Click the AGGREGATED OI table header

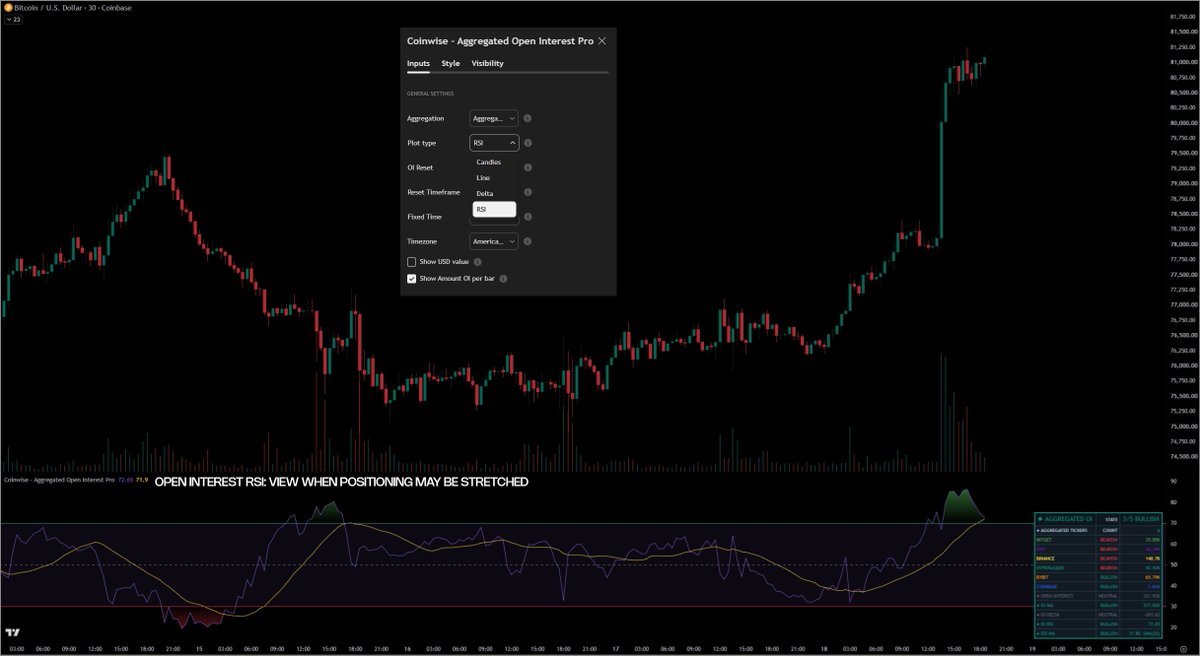pyautogui.click(x=1065, y=519)
